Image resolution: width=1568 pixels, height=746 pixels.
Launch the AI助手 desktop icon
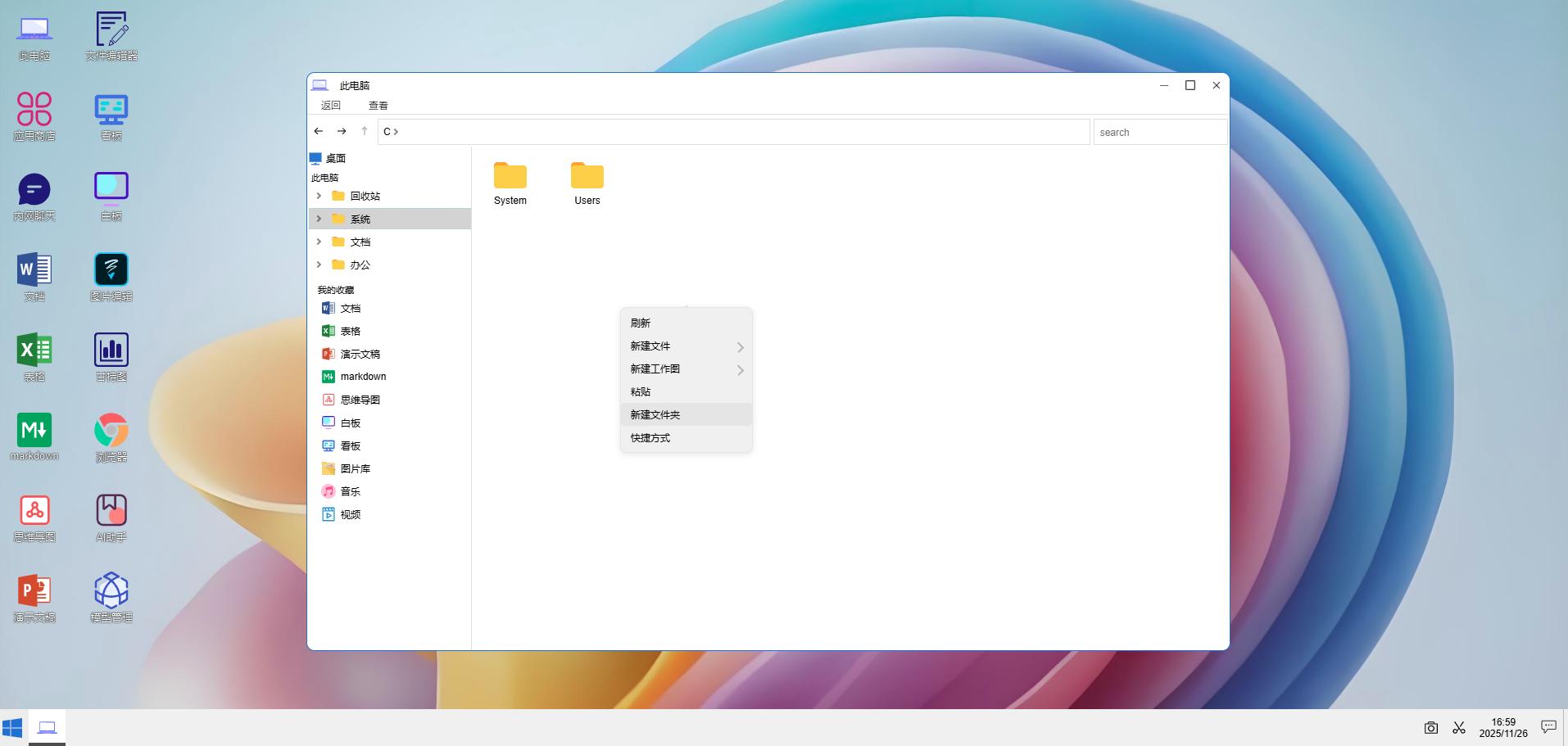coord(111,518)
